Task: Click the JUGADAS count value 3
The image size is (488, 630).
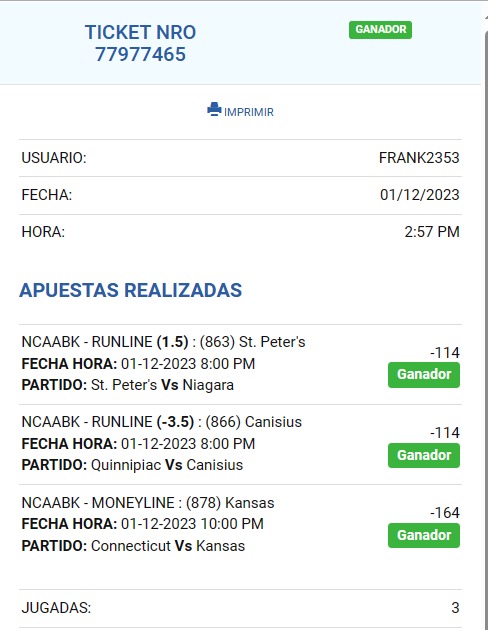Action: (455, 608)
